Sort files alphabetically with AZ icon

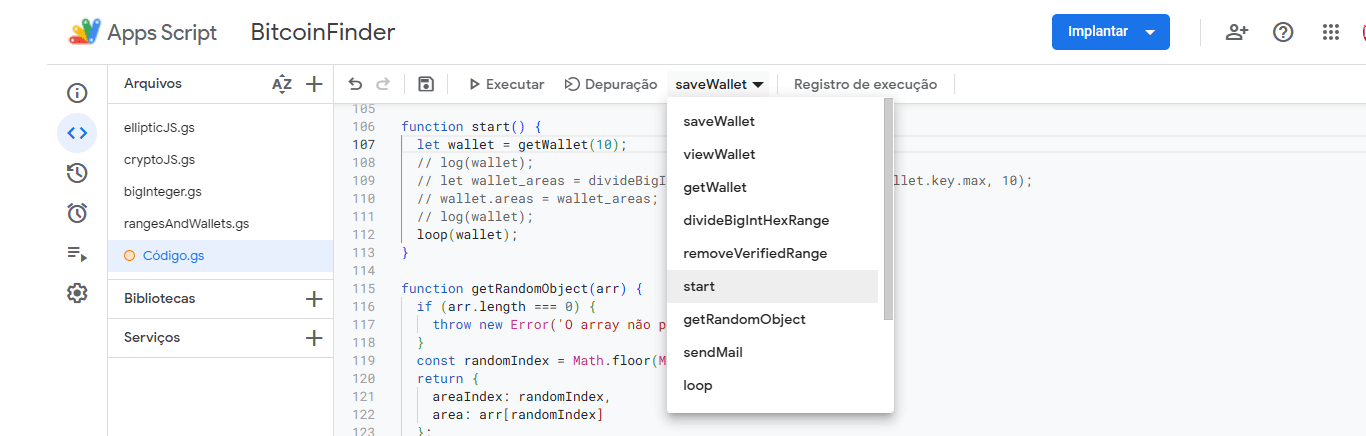(282, 85)
